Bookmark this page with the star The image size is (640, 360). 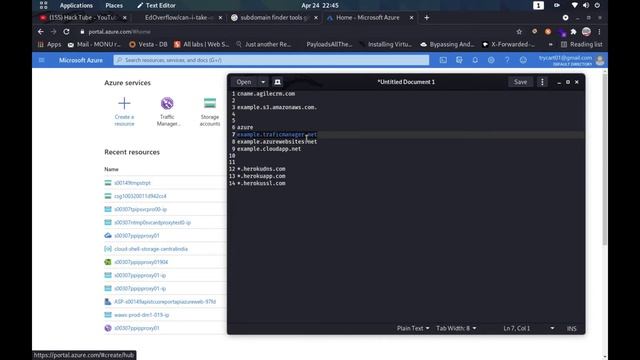click(x=519, y=31)
